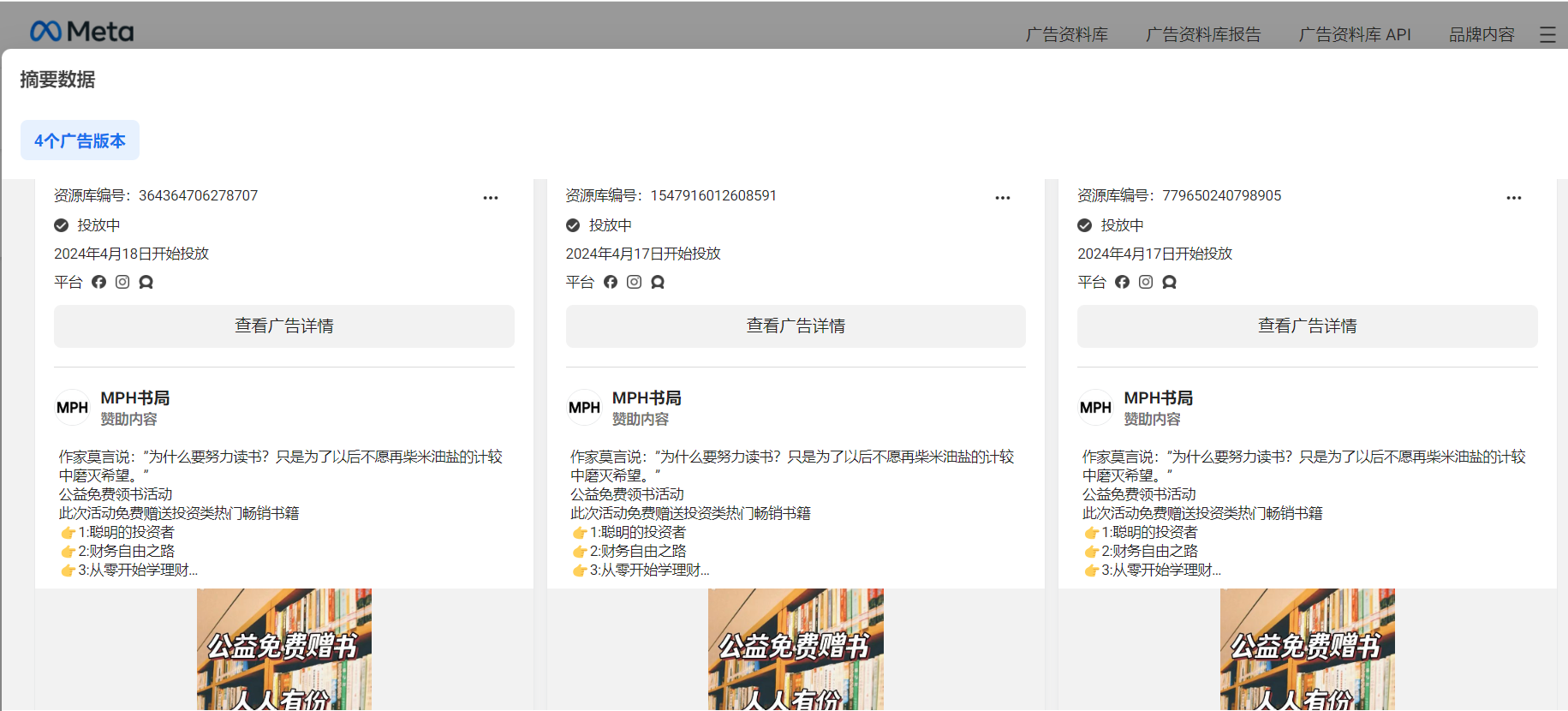Click Audience Network icon on third ad card
Screen dimensions: 1568x711
pos(1169,282)
